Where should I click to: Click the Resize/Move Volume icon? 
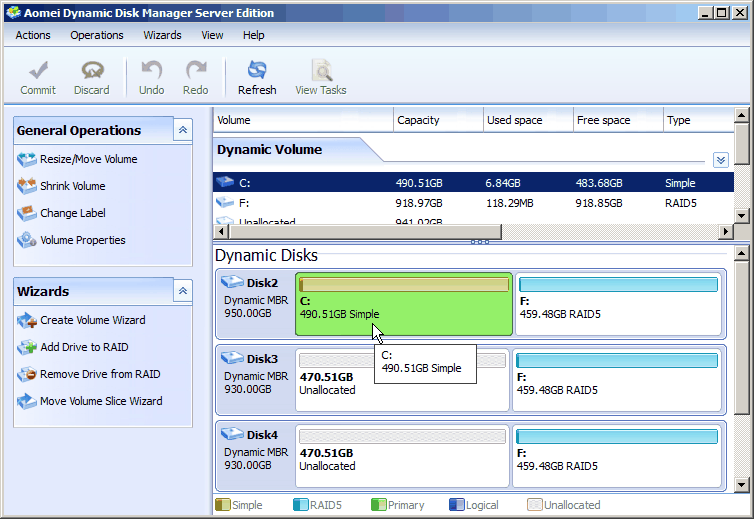27,159
